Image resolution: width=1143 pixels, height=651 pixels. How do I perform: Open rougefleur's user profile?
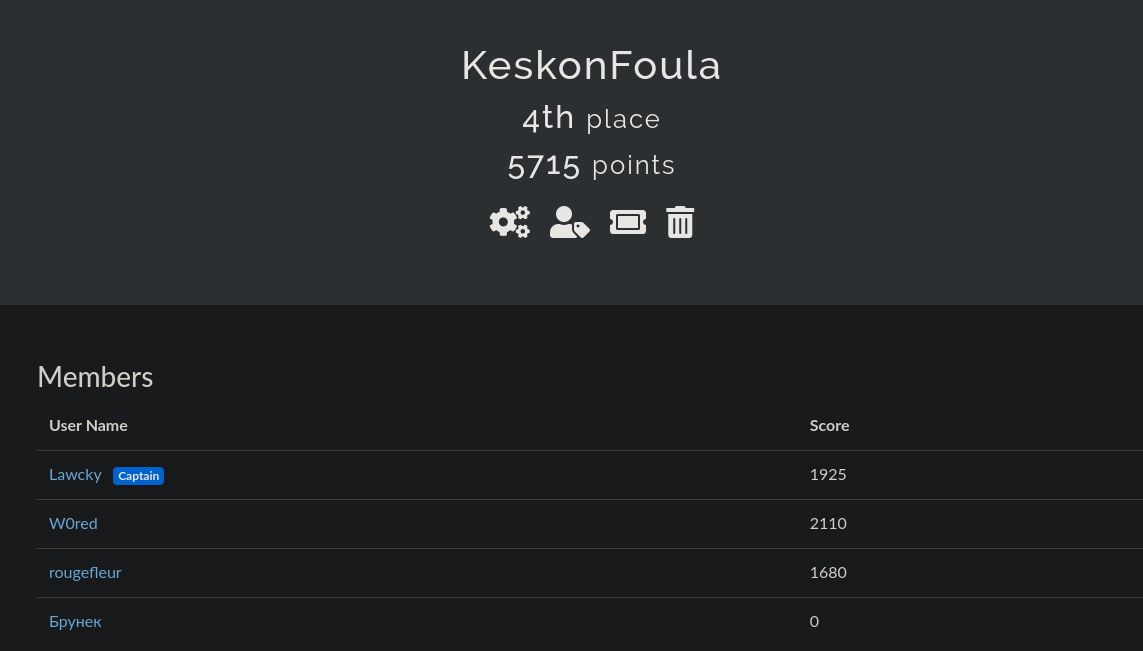85,572
